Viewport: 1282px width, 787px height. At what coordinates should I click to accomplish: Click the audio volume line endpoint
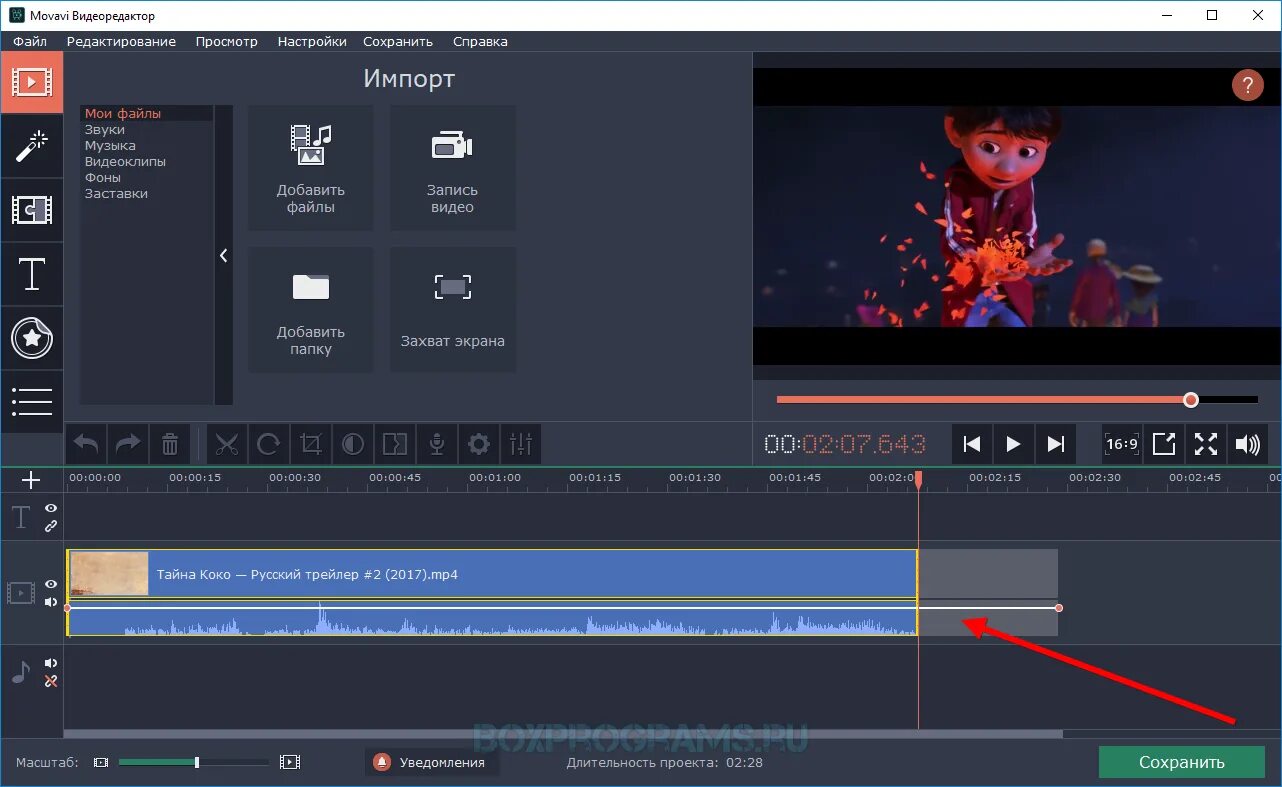click(1058, 608)
